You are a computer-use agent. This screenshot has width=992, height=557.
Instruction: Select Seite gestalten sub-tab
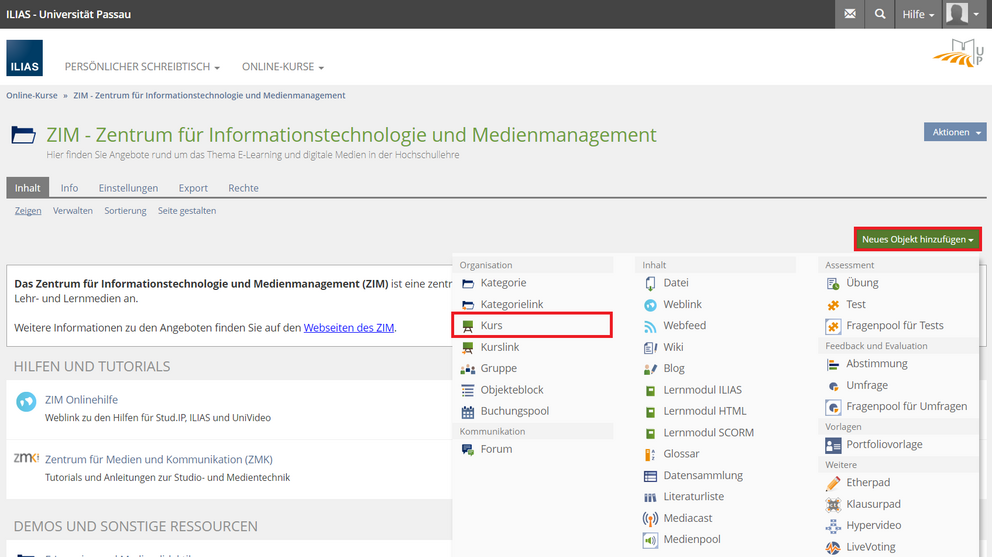[187, 211]
